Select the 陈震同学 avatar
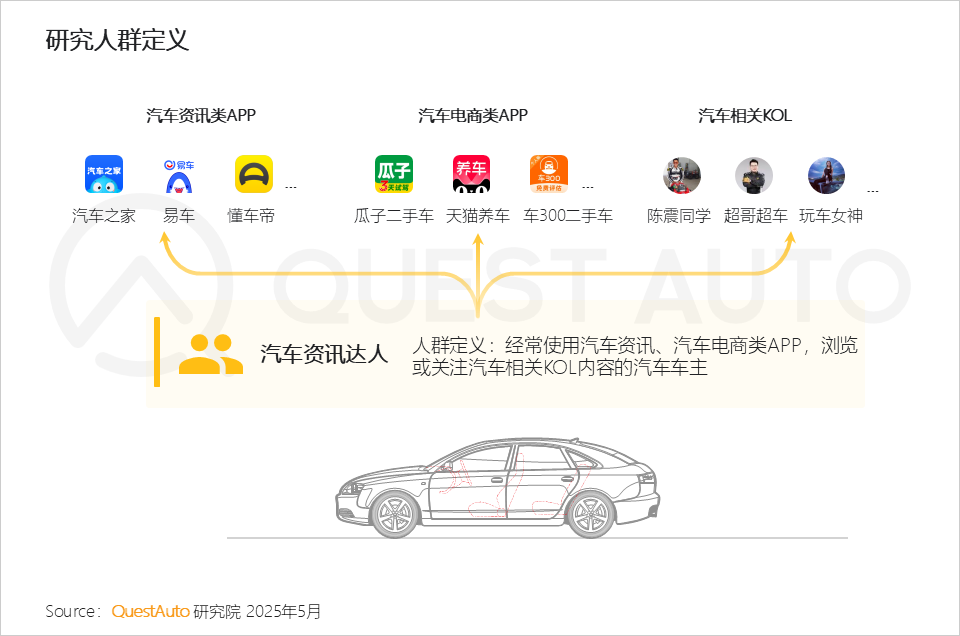 tap(681, 176)
